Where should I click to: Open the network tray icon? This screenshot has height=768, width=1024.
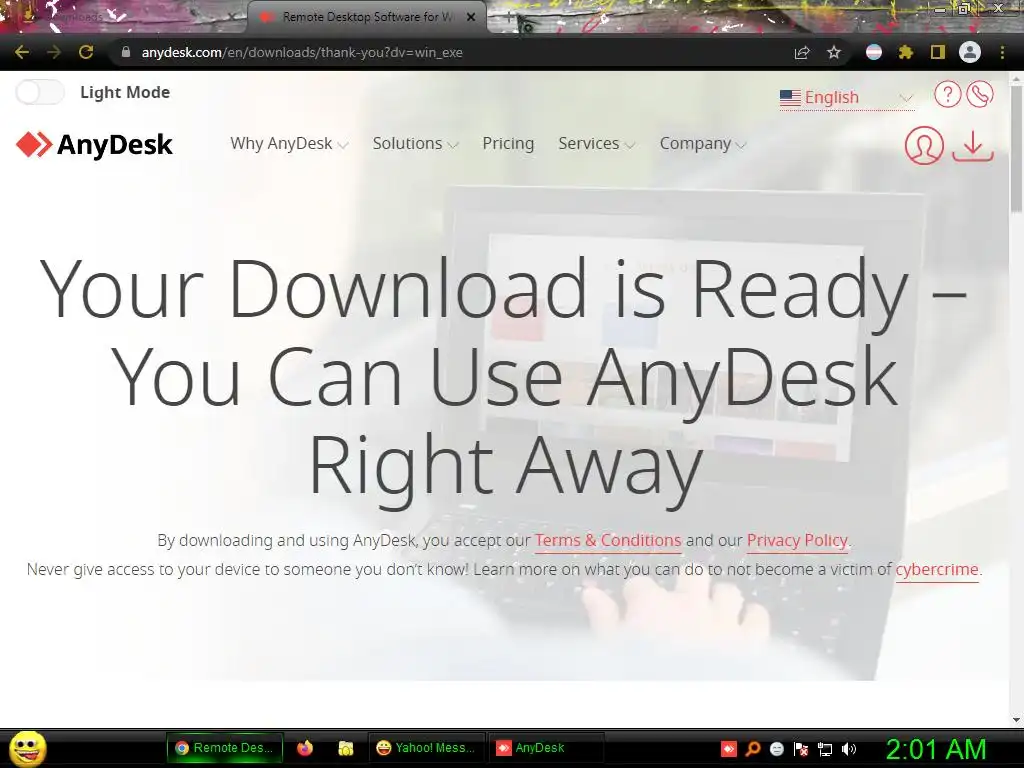825,749
